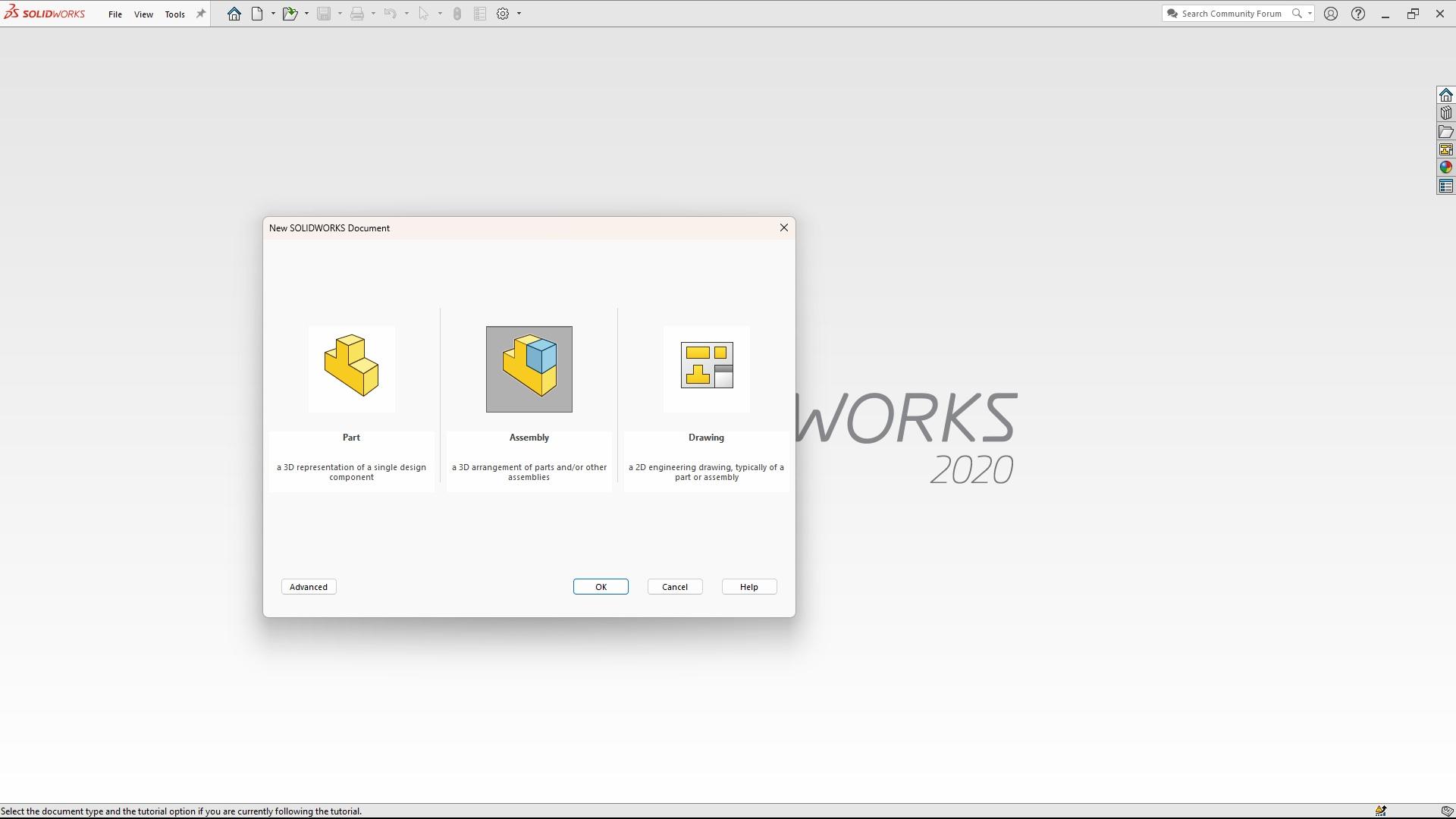Image resolution: width=1456 pixels, height=819 pixels.
Task: Open Appearances, Scenes, and Decals task pane tab
Action: (1446, 168)
